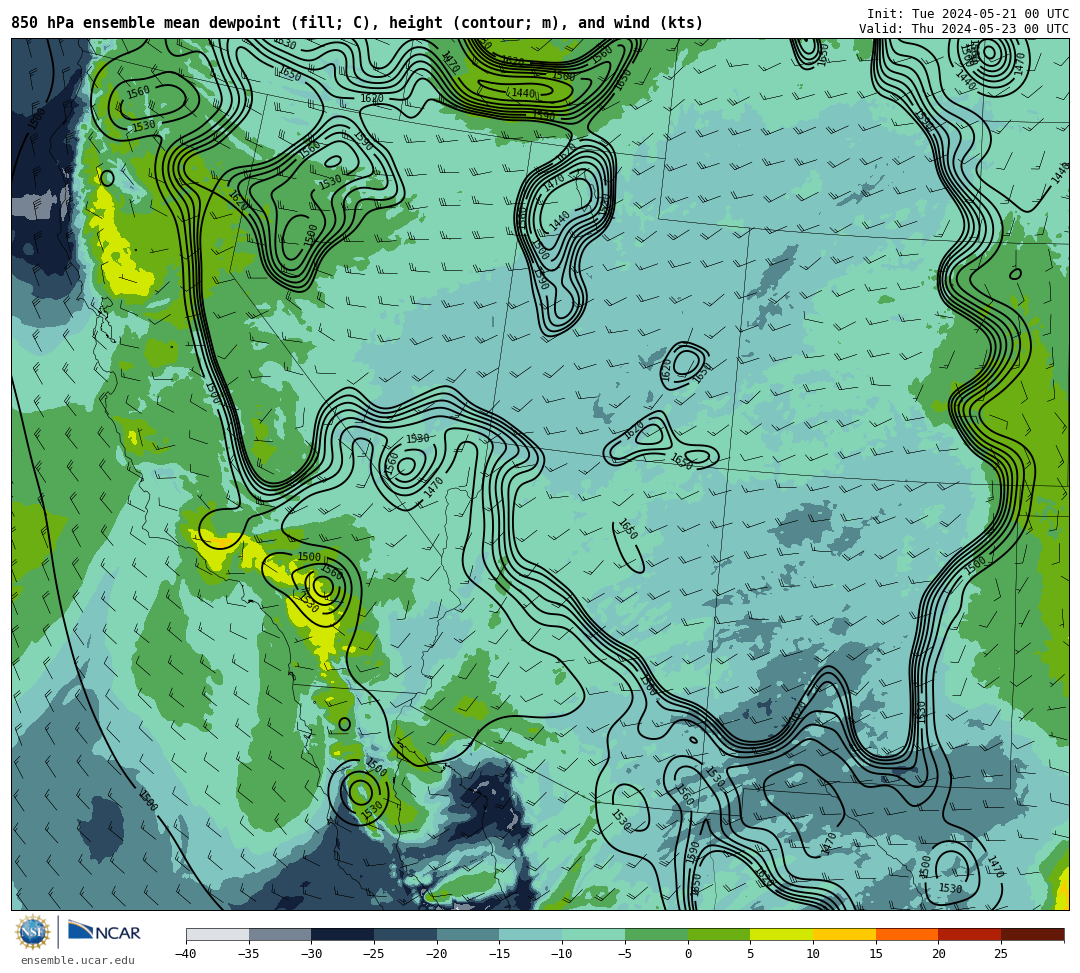Image resolution: width=1080 pixels, height=973 pixels.
Task: Click the dark blue -25 to -20 swatch
Action: [406, 934]
